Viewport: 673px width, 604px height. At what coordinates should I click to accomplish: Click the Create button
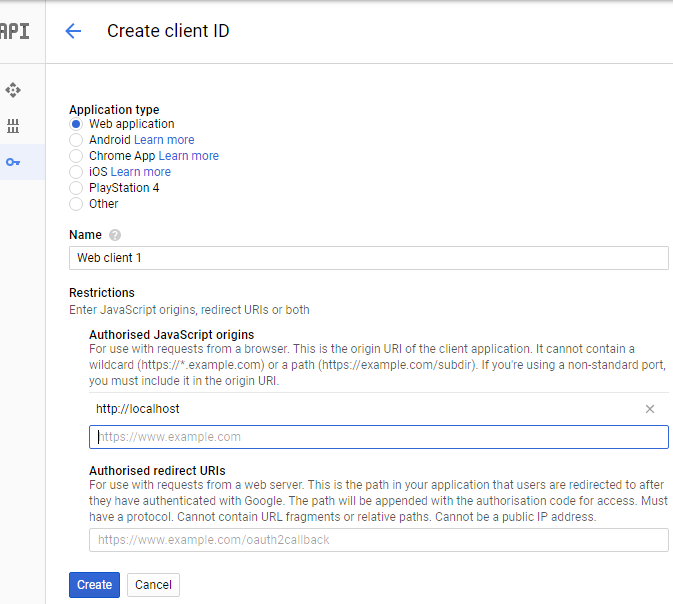click(94, 585)
